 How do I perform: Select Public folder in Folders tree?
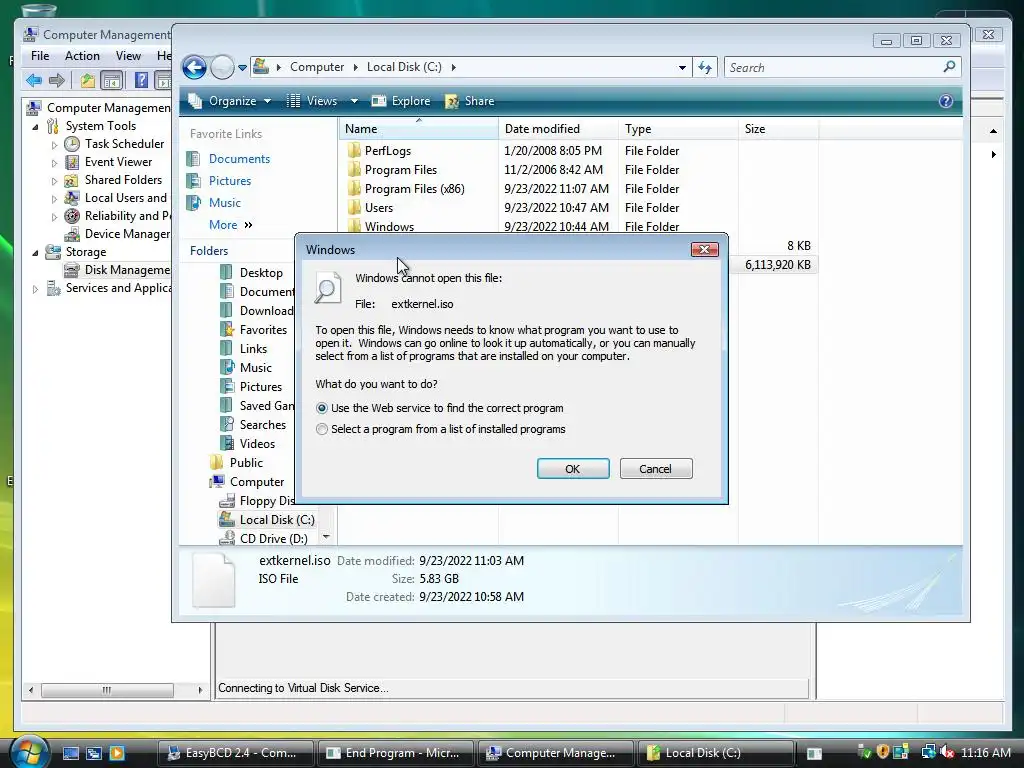click(x=246, y=462)
